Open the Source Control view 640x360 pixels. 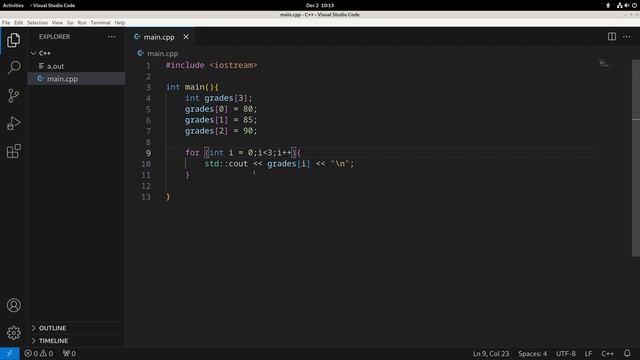[13, 96]
